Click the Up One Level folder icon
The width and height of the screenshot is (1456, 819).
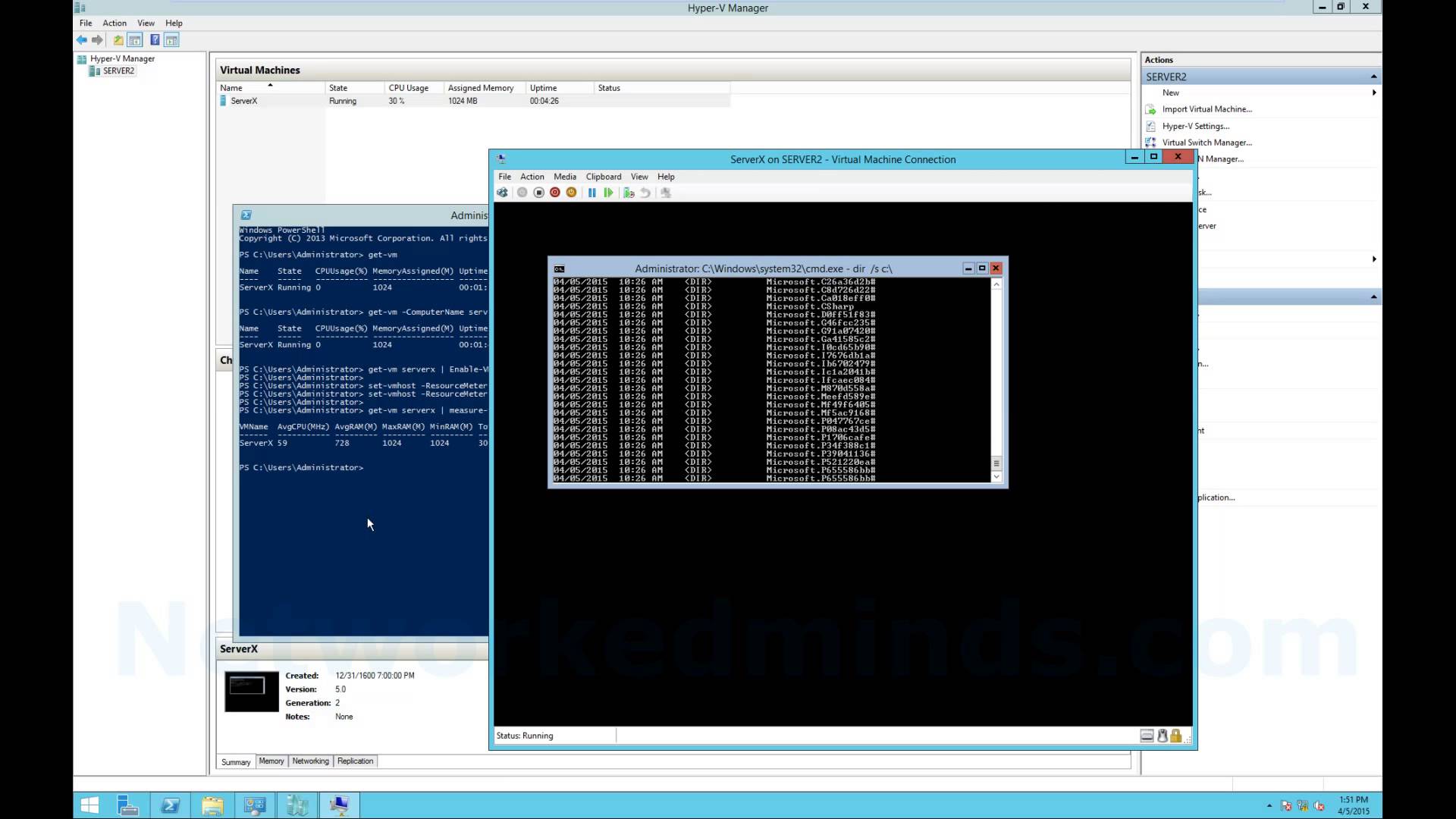(x=118, y=40)
